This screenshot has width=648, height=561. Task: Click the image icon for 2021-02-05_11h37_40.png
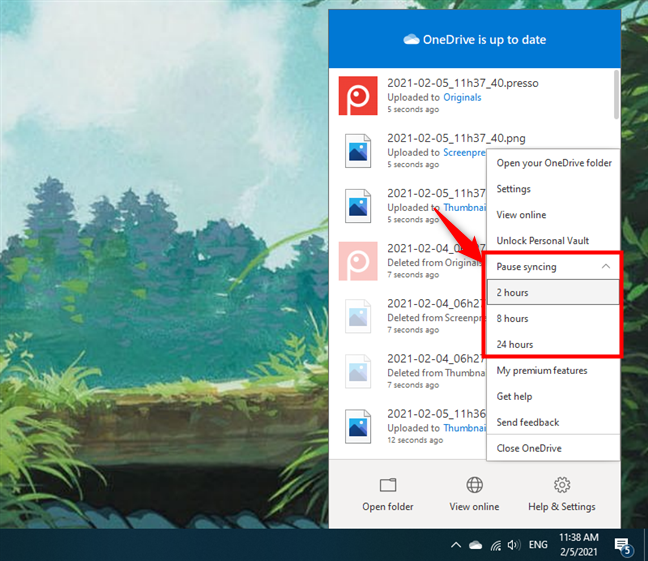[x=358, y=150]
